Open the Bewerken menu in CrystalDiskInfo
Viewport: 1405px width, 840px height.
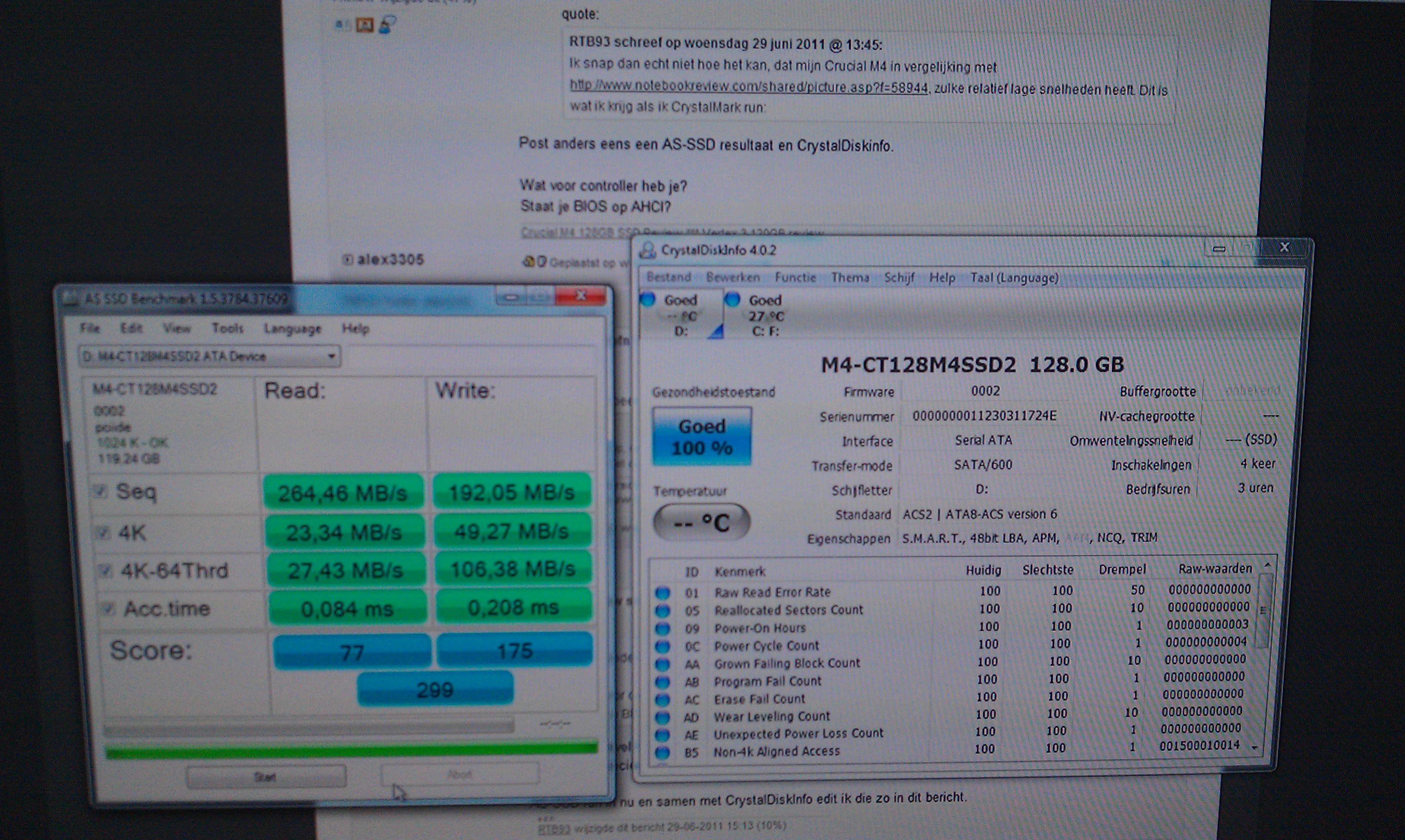[x=733, y=278]
